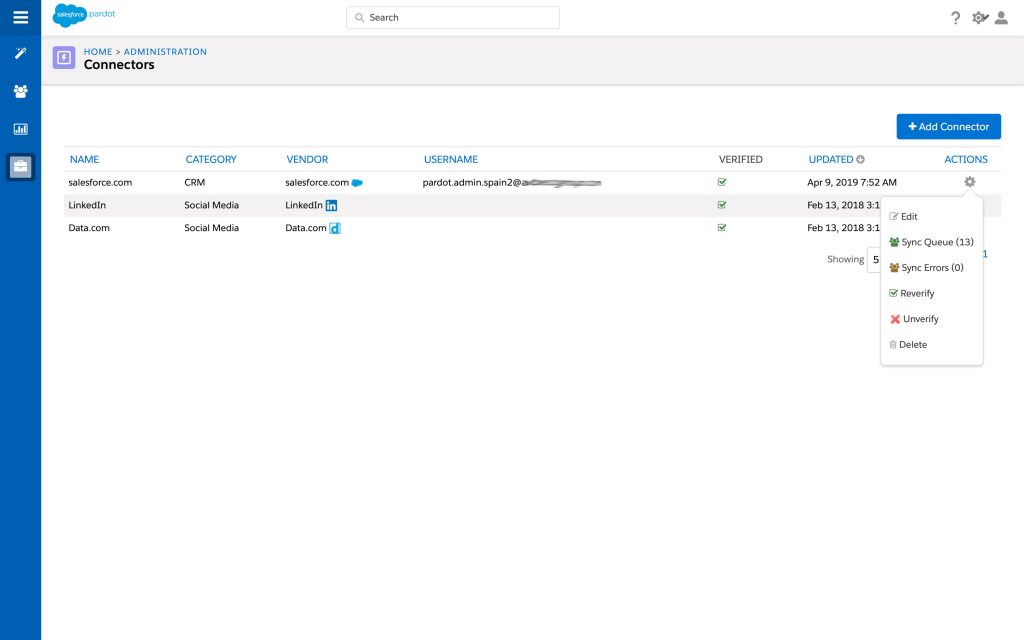The image size is (1024, 640).
Task: Choose Edit from the actions menu
Action: 903,216
